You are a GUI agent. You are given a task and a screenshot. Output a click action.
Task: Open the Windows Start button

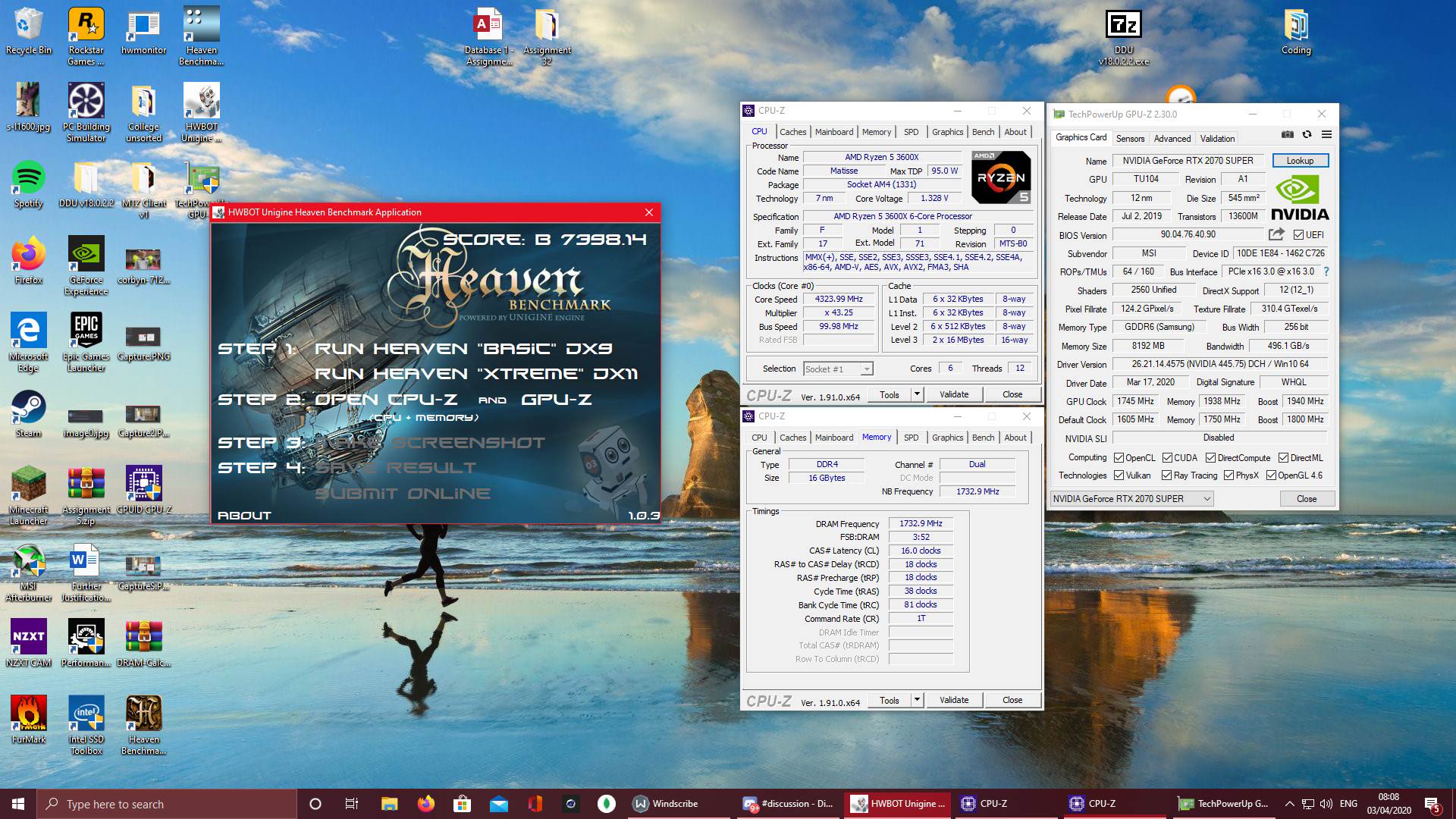tap(18, 804)
